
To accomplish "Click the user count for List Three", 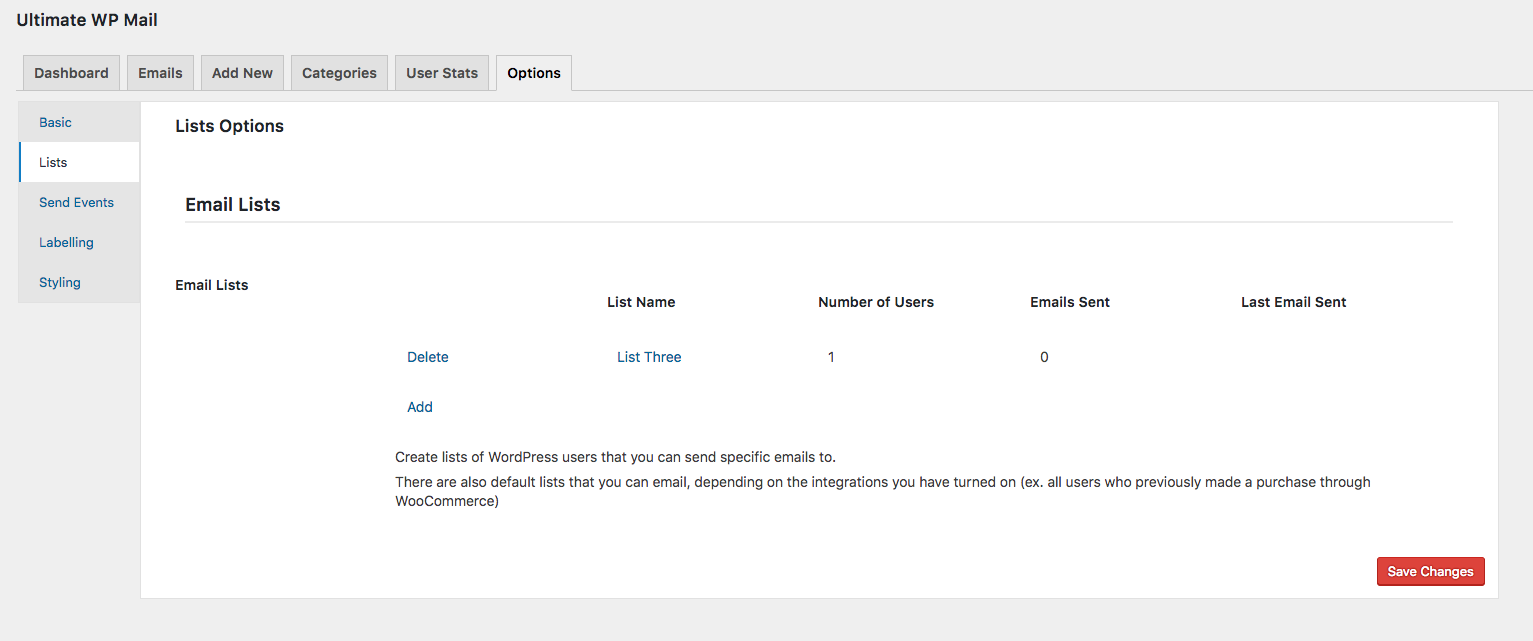I will click(831, 357).
